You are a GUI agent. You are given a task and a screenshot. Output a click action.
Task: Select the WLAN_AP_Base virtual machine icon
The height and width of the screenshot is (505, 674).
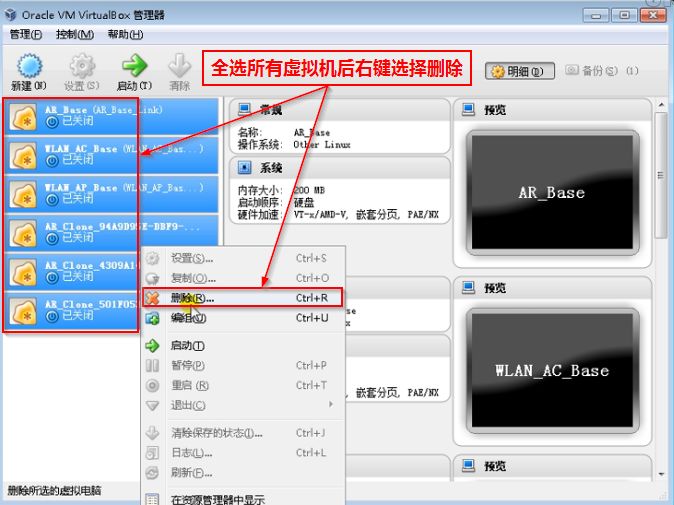pos(23,194)
